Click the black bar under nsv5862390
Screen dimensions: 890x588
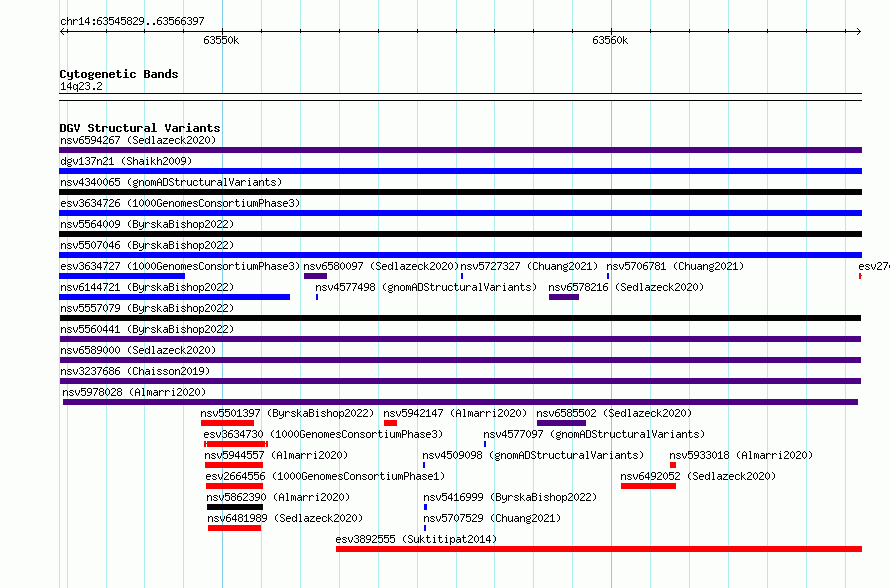235,507
